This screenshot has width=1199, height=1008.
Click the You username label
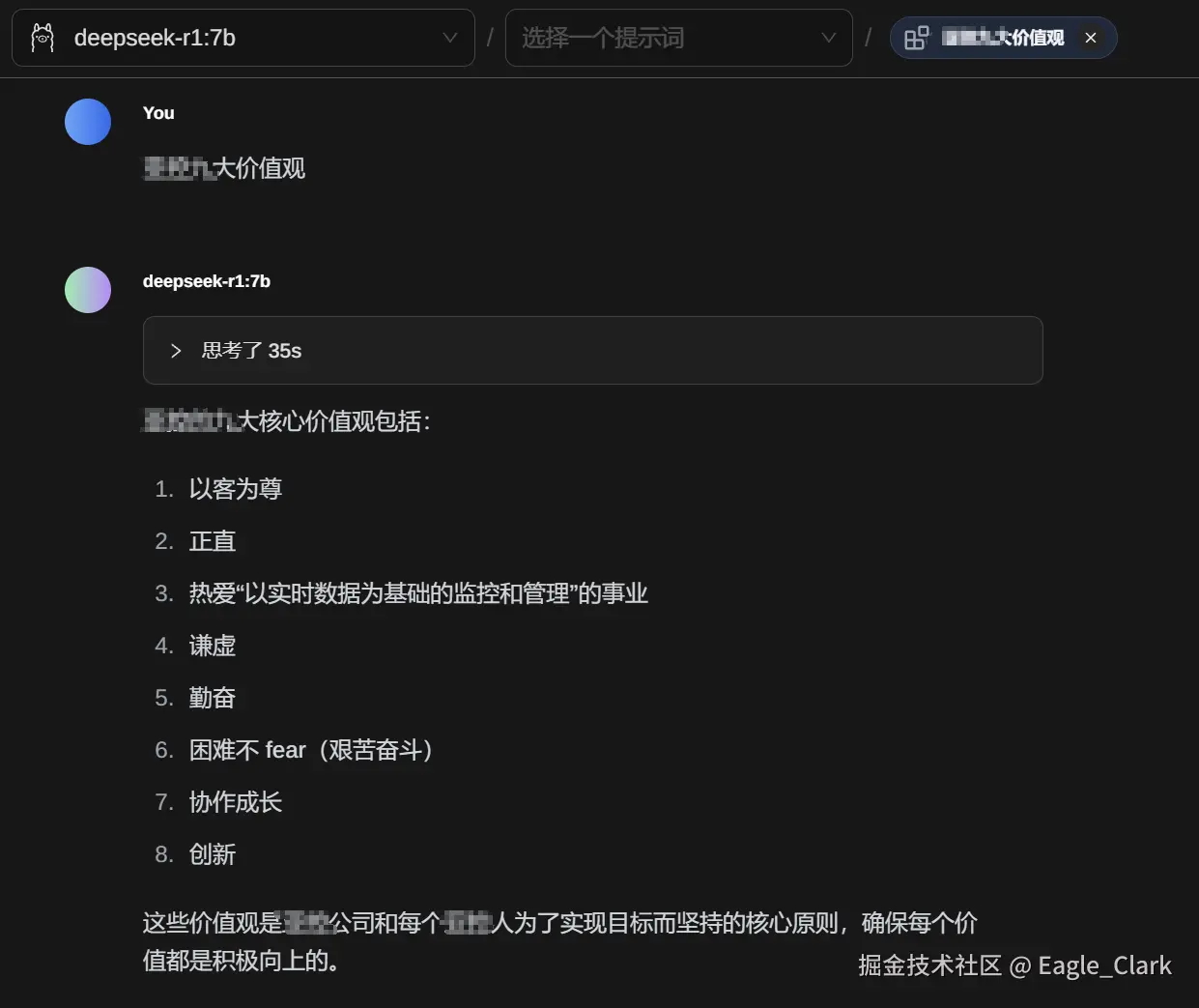pos(158,113)
